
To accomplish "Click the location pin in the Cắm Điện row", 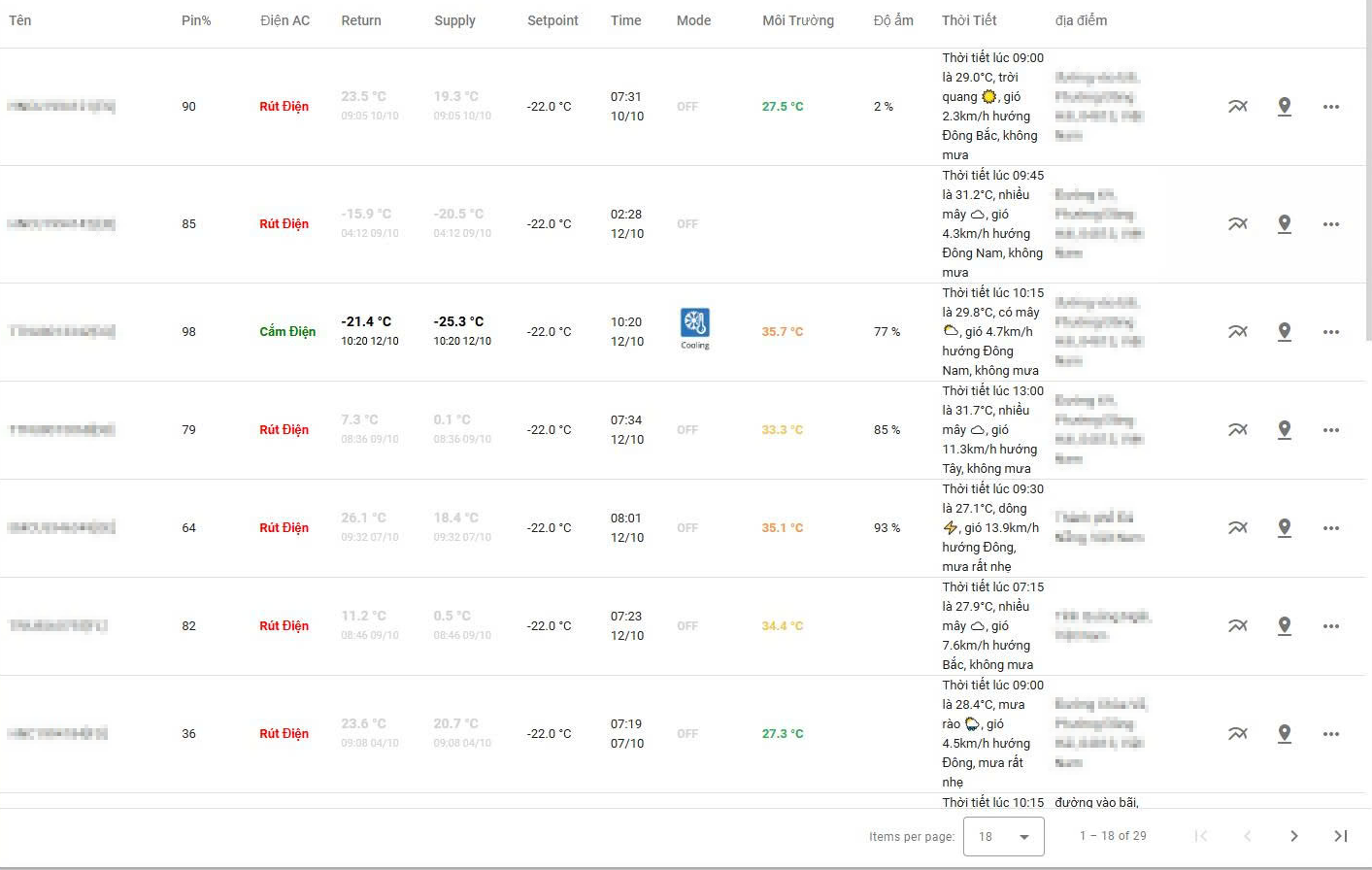I will point(1284,332).
